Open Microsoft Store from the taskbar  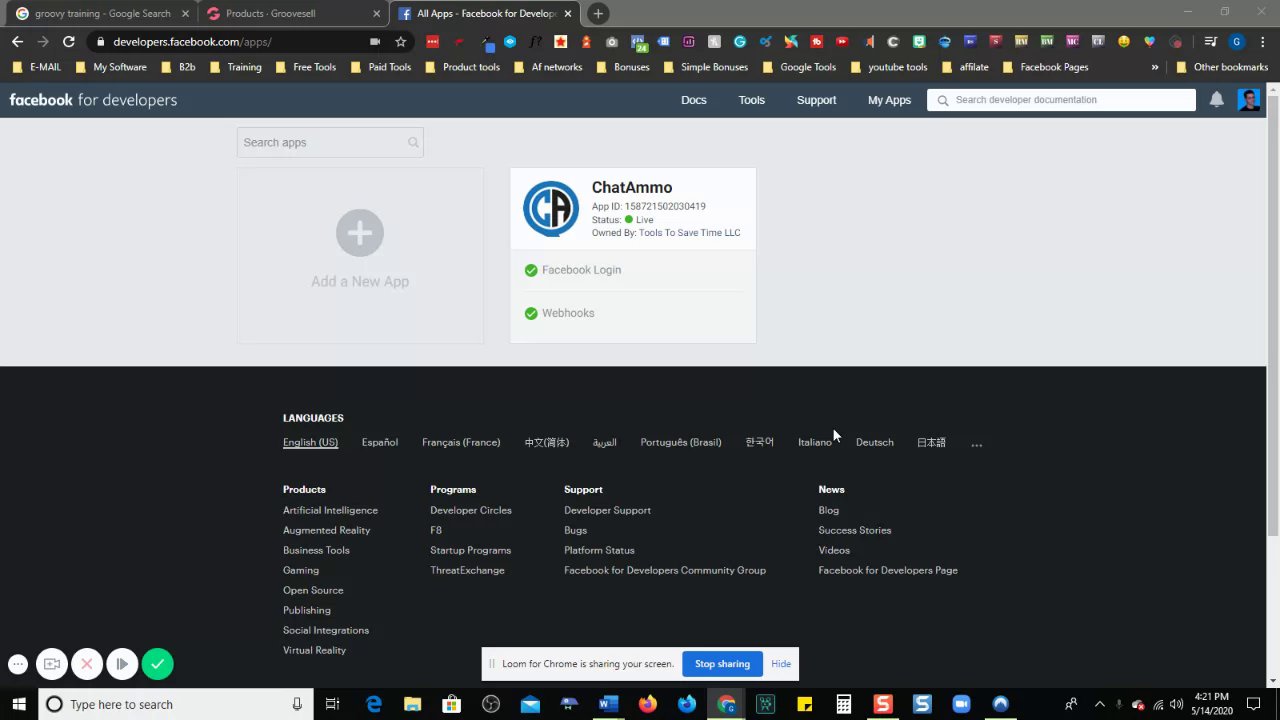[x=452, y=704]
